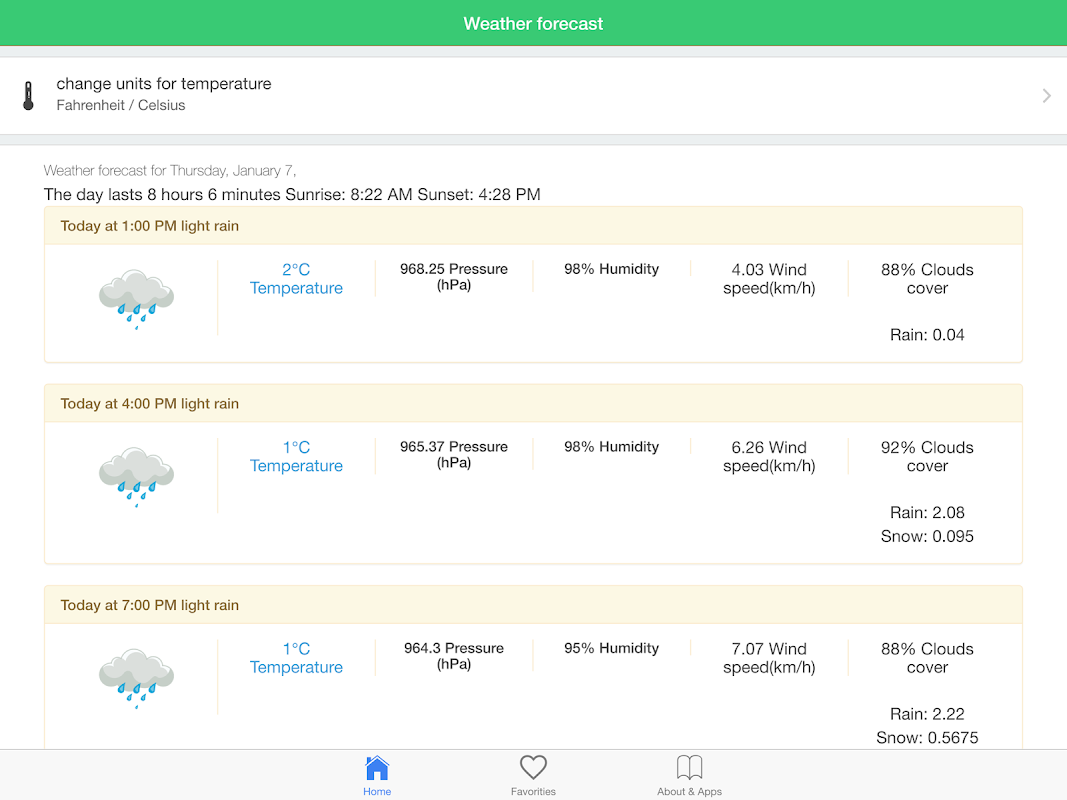Screen dimensions: 1067x800
Task: Click the 6.26 Wind speed value
Action: point(769,457)
